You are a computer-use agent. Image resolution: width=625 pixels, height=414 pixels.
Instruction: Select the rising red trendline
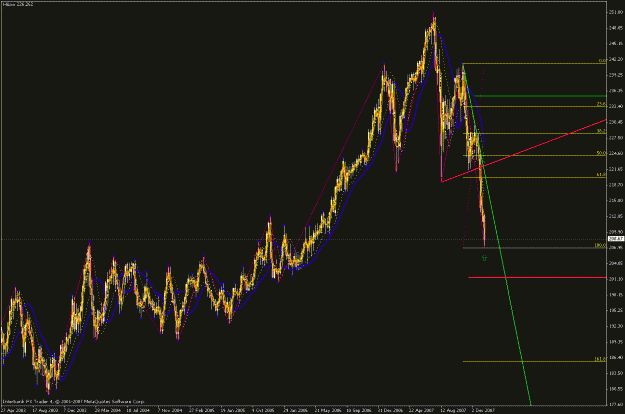pyautogui.click(x=524, y=151)
